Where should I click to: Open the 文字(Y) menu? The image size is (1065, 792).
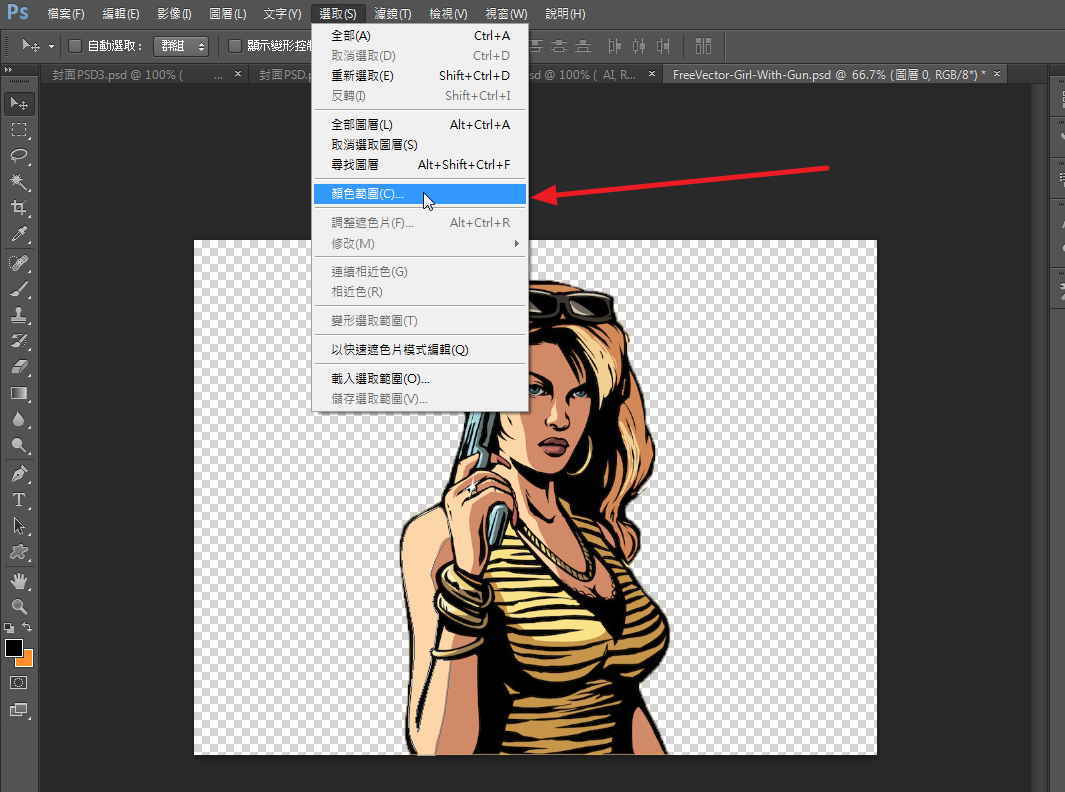[x=282, y=14]
